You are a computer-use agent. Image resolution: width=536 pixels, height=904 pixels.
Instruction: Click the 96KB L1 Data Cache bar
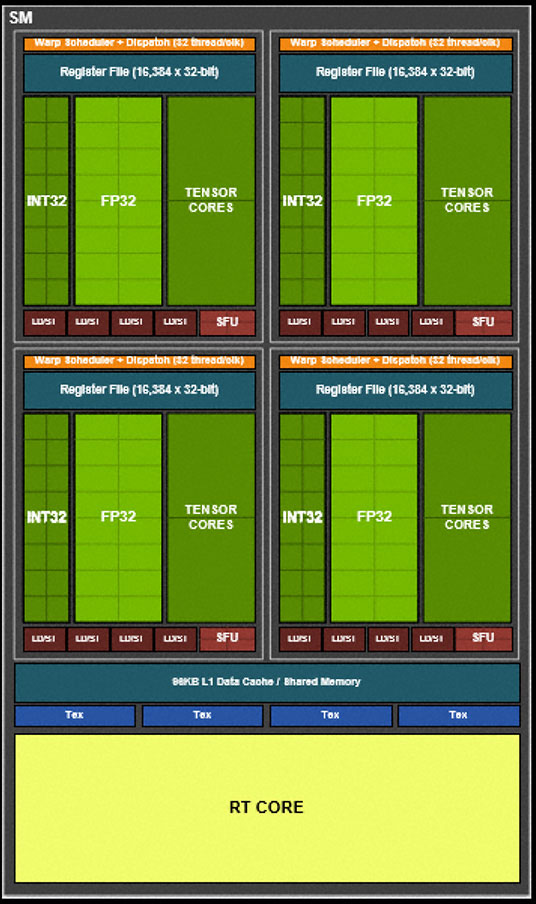click(x=267, y=682)
